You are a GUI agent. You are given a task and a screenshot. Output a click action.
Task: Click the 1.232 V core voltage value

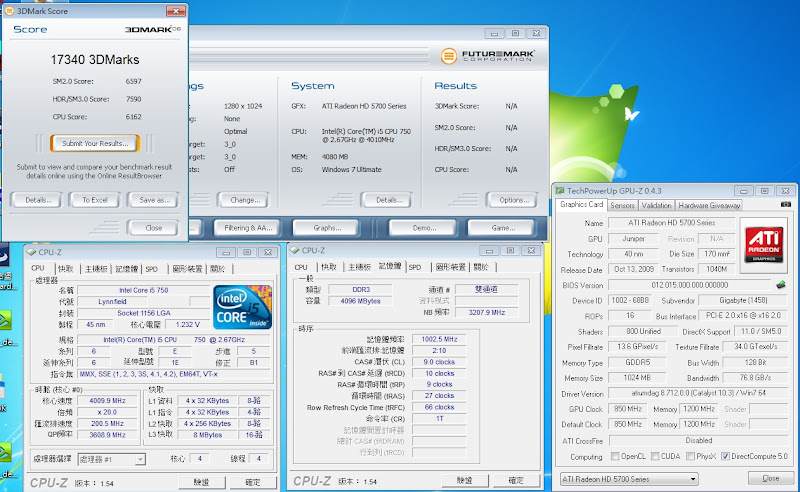click(187, 325)
